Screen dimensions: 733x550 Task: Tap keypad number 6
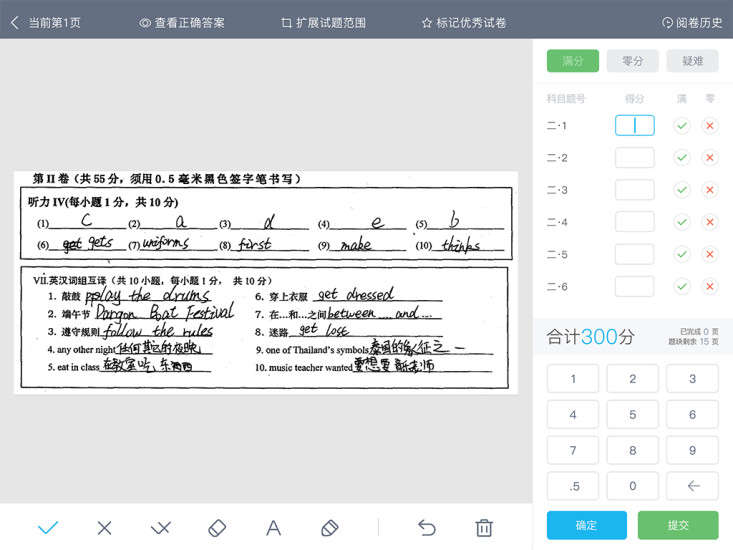(x=692, y=414)
